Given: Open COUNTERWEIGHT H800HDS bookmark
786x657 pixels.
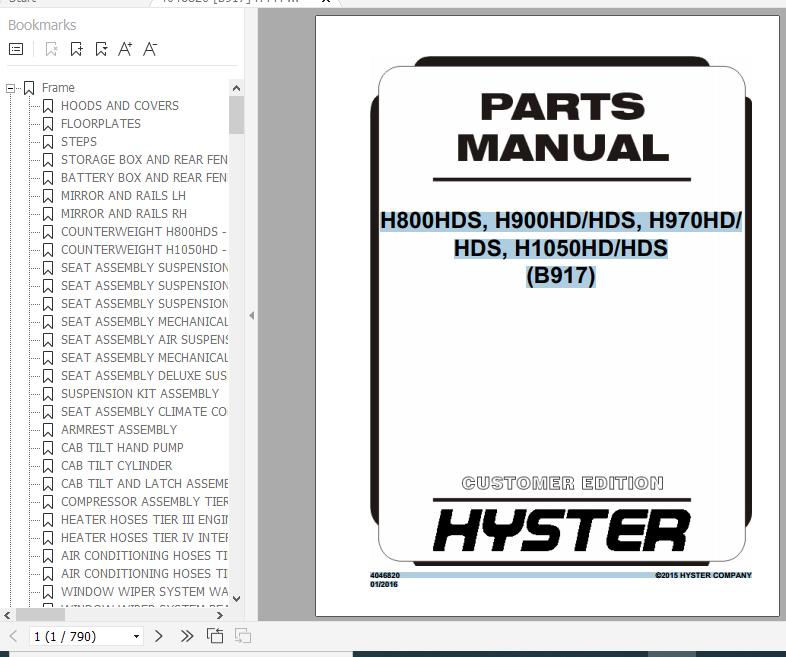Looking at the screenshot, I should pyautogui.click(x=144, y=232).
